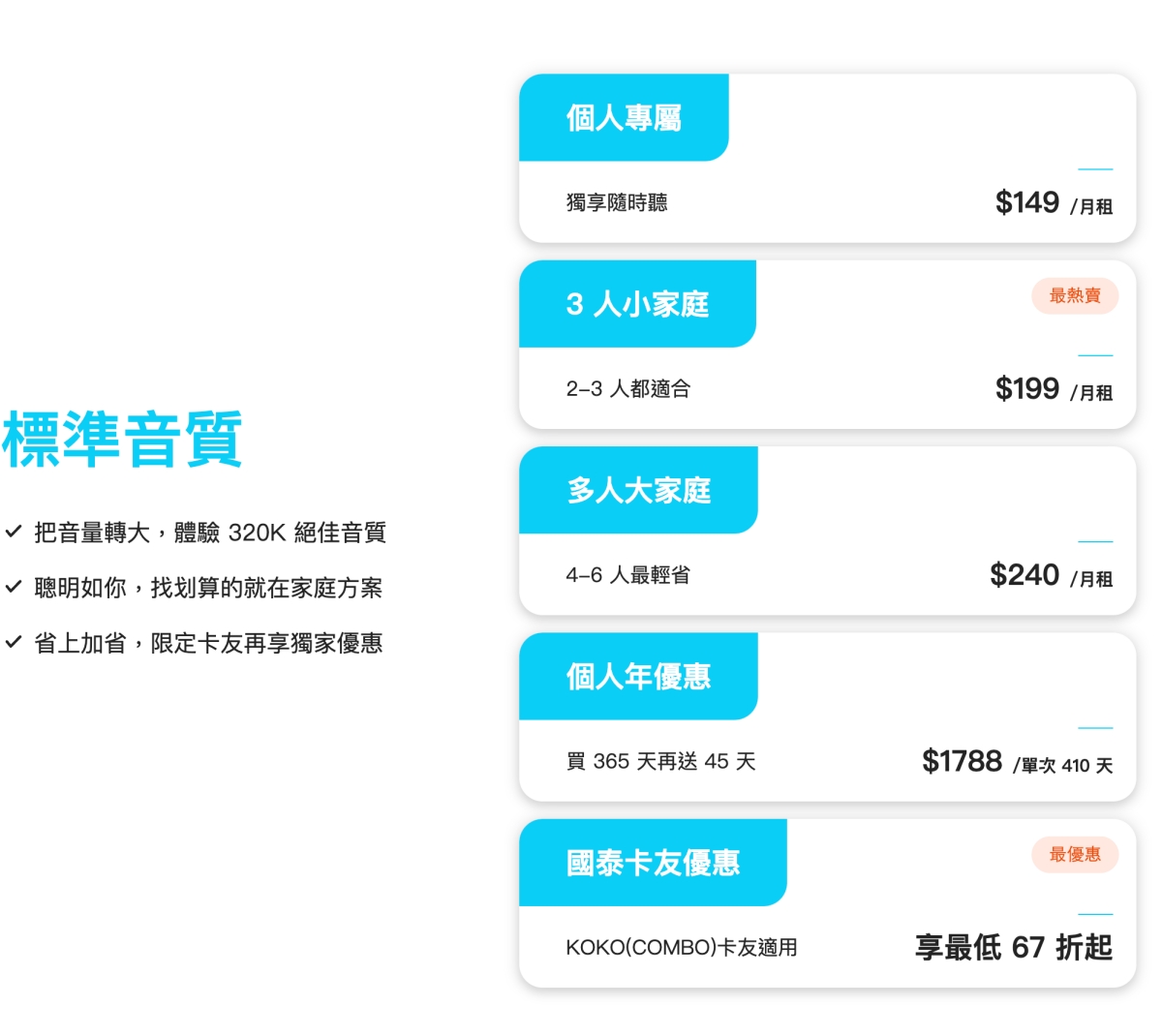Click 2–3 人都適合 description

pyautogui.click(x=627, y=389)
